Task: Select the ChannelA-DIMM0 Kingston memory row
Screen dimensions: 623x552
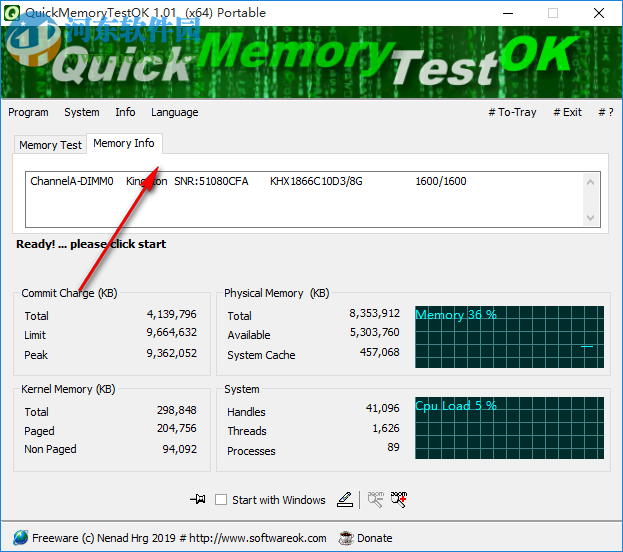Action: (x=304, y=181)
